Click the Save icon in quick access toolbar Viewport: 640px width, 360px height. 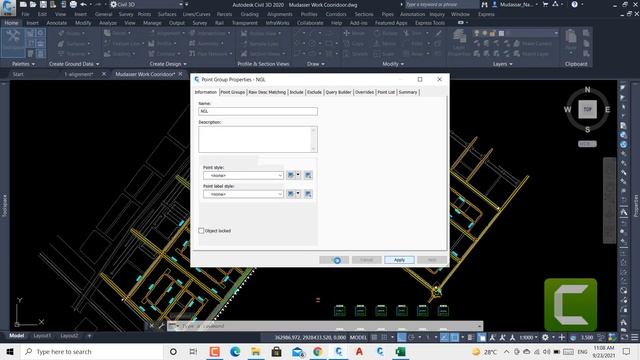point(43,4)
